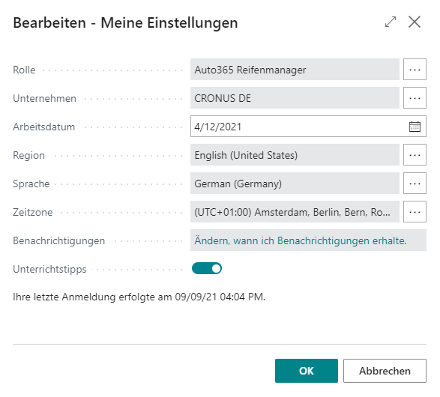Open the Zeitzone lookup ellipsis button
The width and height of the screenshot is (440, 397).
click(414, 212)
